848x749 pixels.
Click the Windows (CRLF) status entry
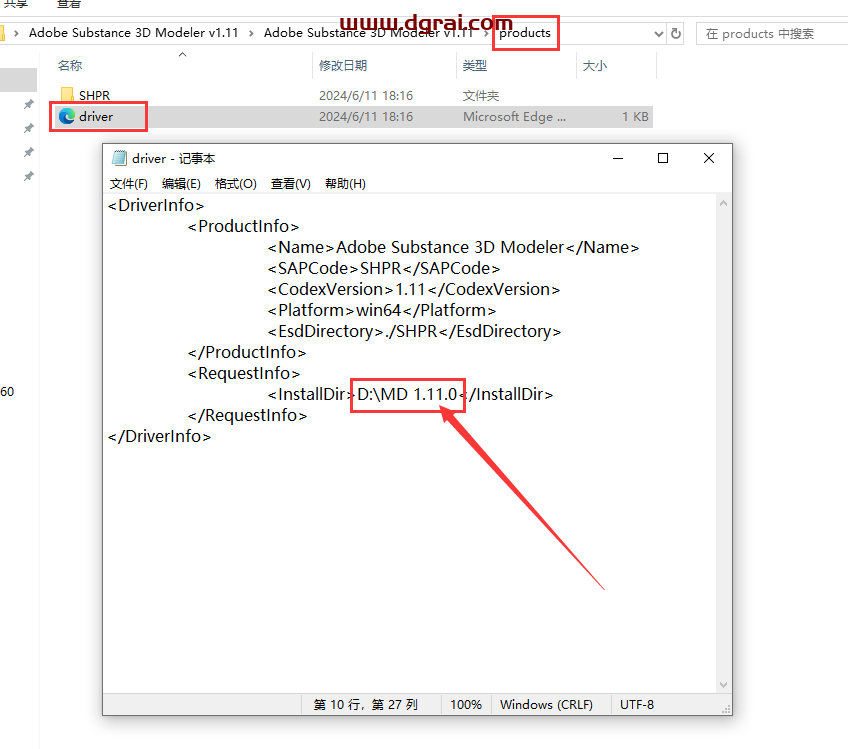(x=546, y=705)
